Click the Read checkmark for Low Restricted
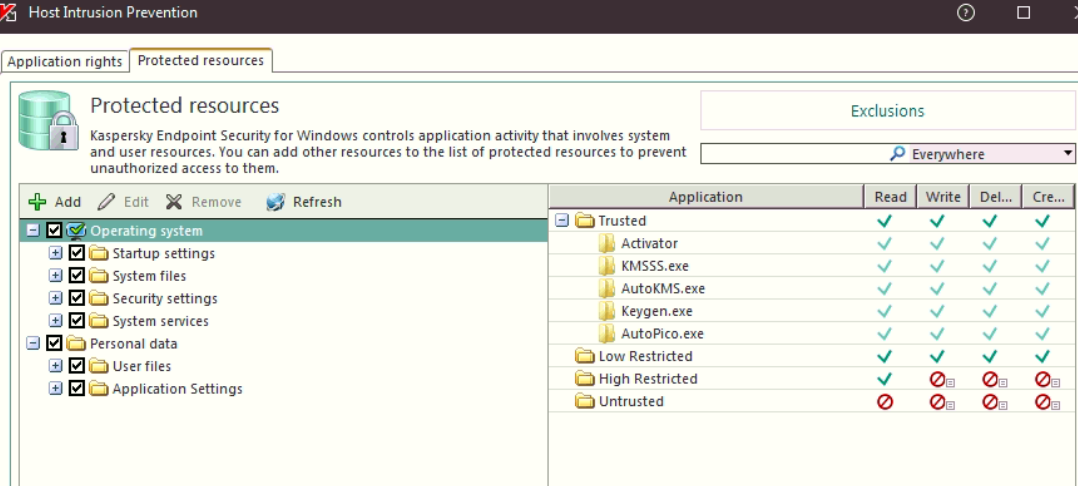 (x=884, y=356)
